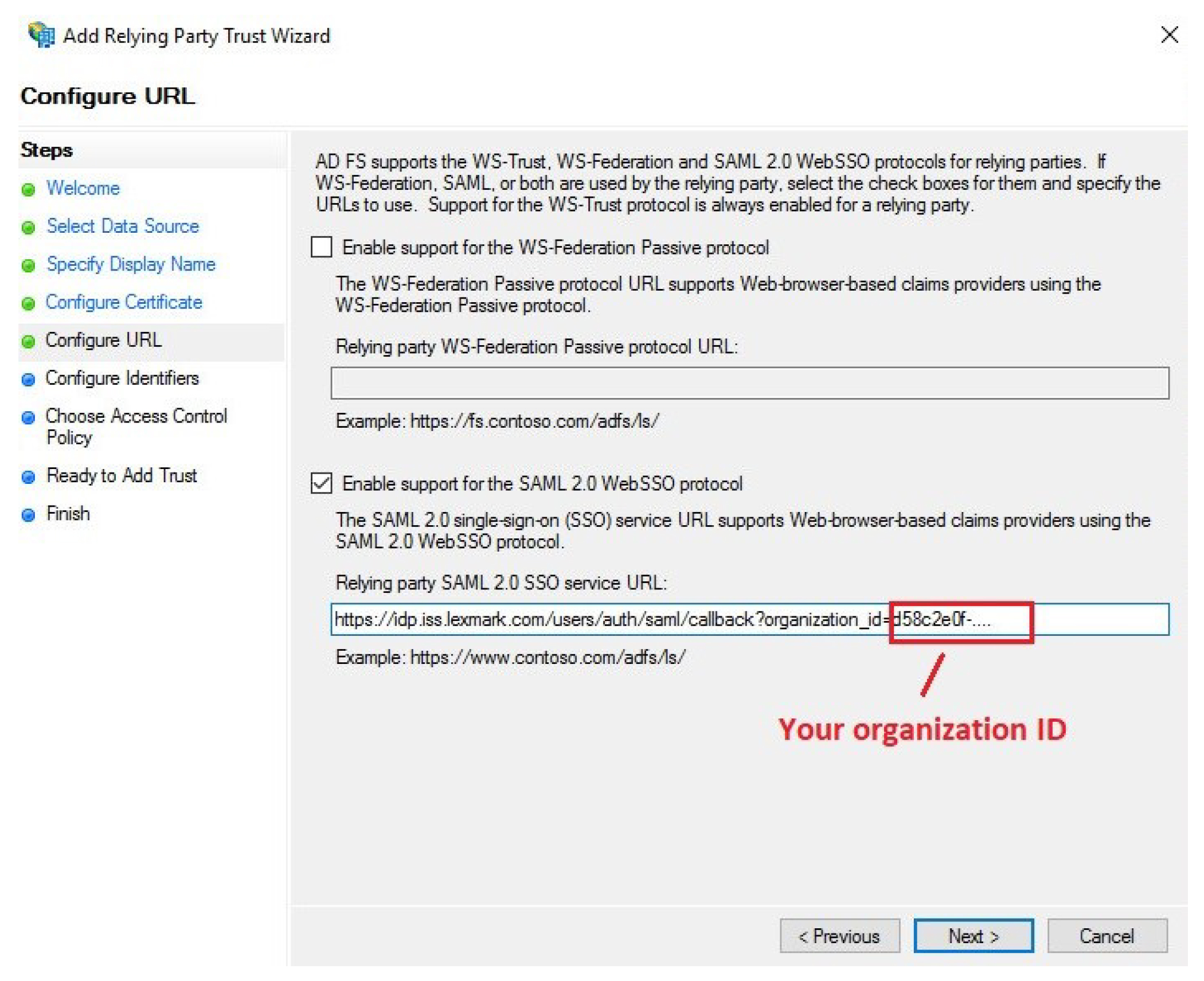1204x981 pixels.
Task: Click 'Relying party SAML 2.0 SSO service URL:' label
Action: pos(501,583)
